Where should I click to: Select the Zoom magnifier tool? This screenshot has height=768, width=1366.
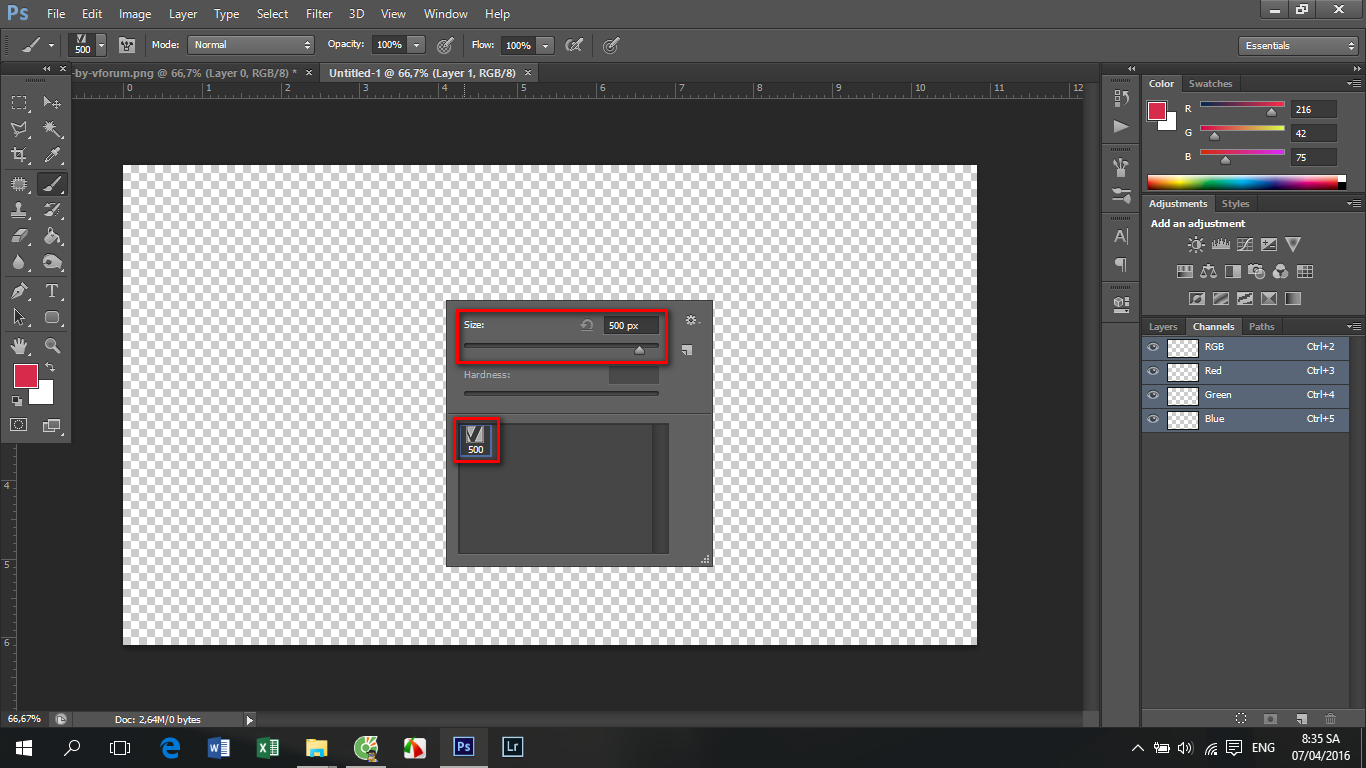pyautogui.click(x=52, y=346)
